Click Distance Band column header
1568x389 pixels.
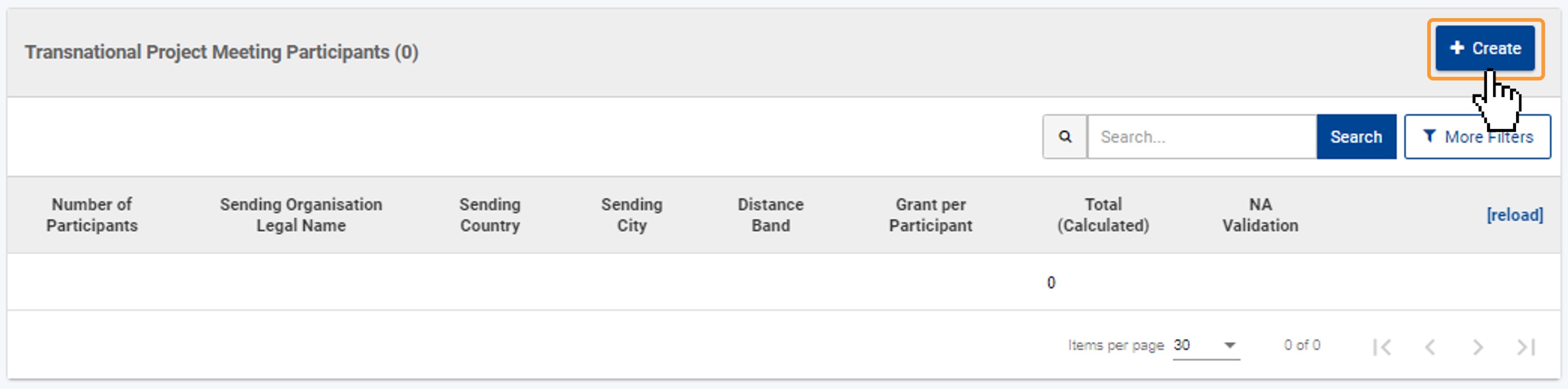(x=771, y=215)
